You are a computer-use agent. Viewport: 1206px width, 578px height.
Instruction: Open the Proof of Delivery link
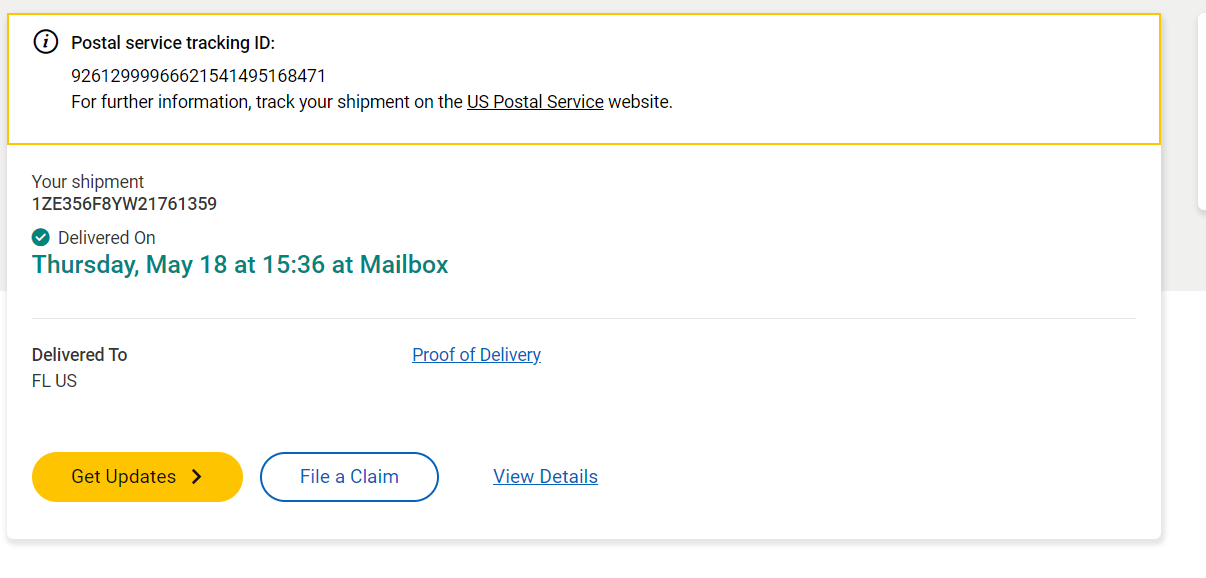476,355
